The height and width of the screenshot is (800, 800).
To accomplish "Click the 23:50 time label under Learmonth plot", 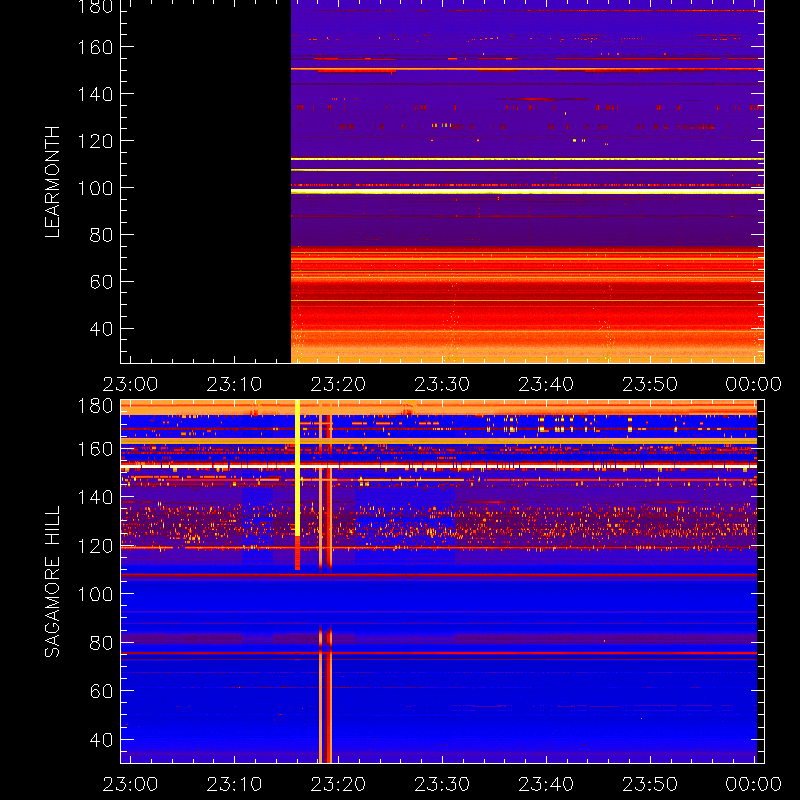I will 650,384.
